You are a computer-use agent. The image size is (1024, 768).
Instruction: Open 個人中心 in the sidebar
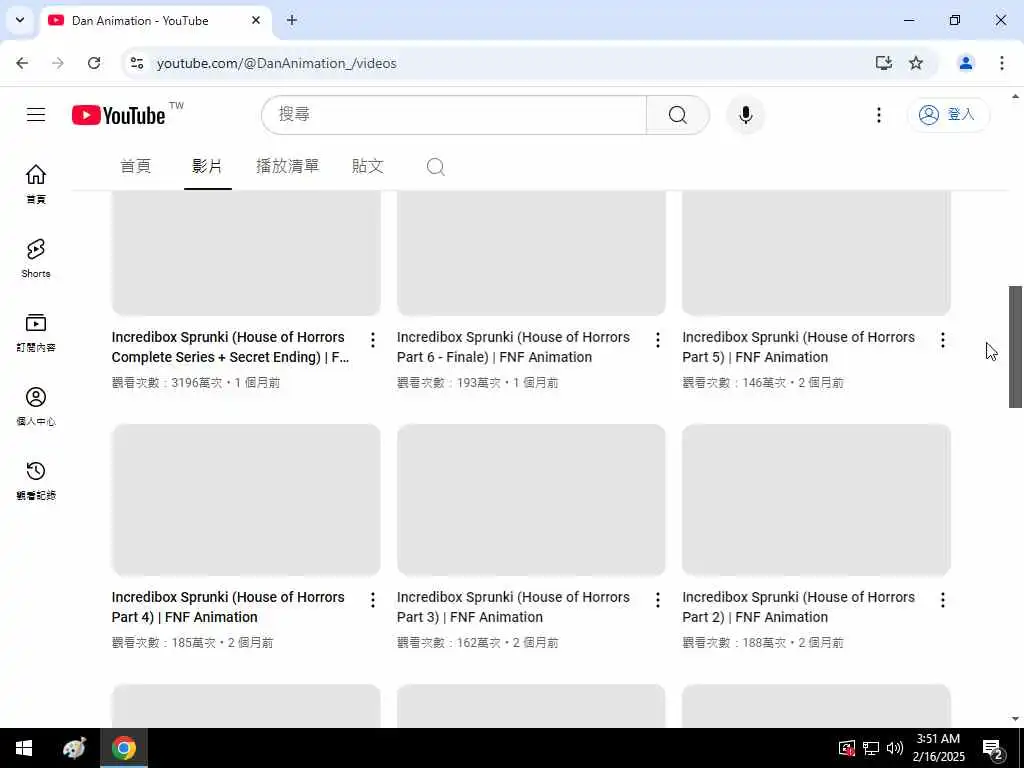pyautogui.click(x=36, y=406)
